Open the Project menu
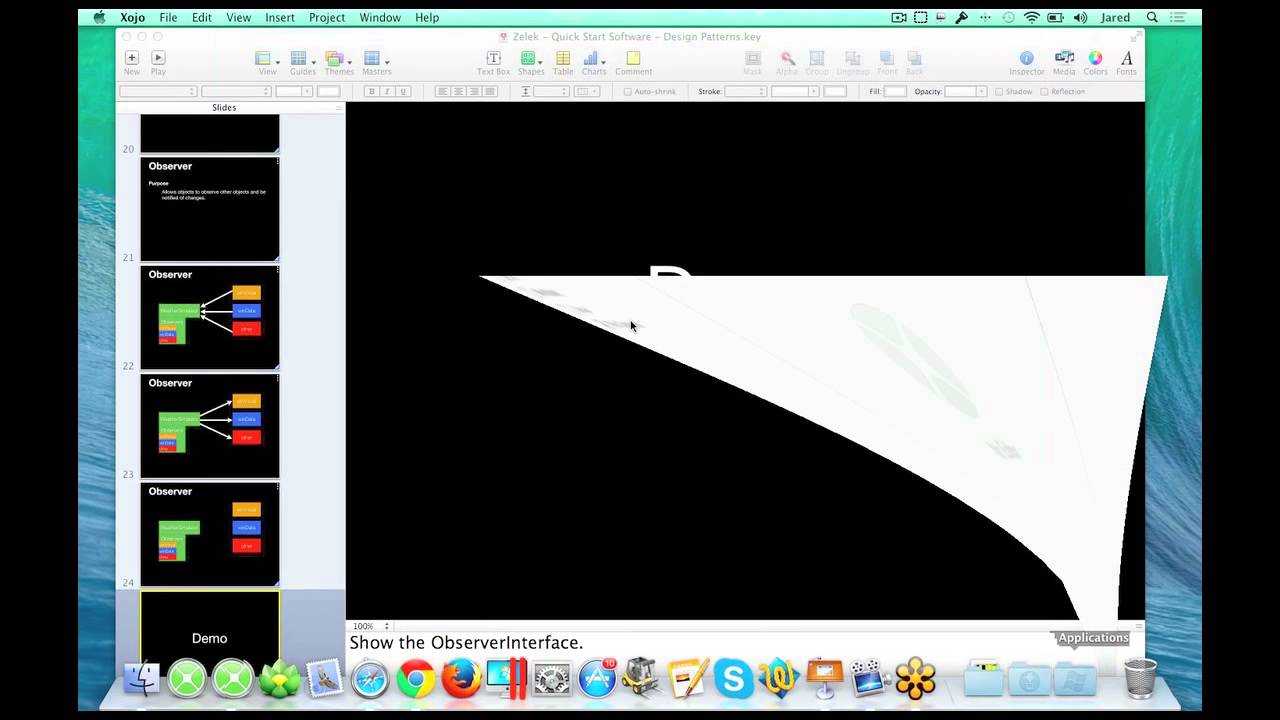Screen dimensions: 1280x720 pyautogui.click(x=327, y=17)
